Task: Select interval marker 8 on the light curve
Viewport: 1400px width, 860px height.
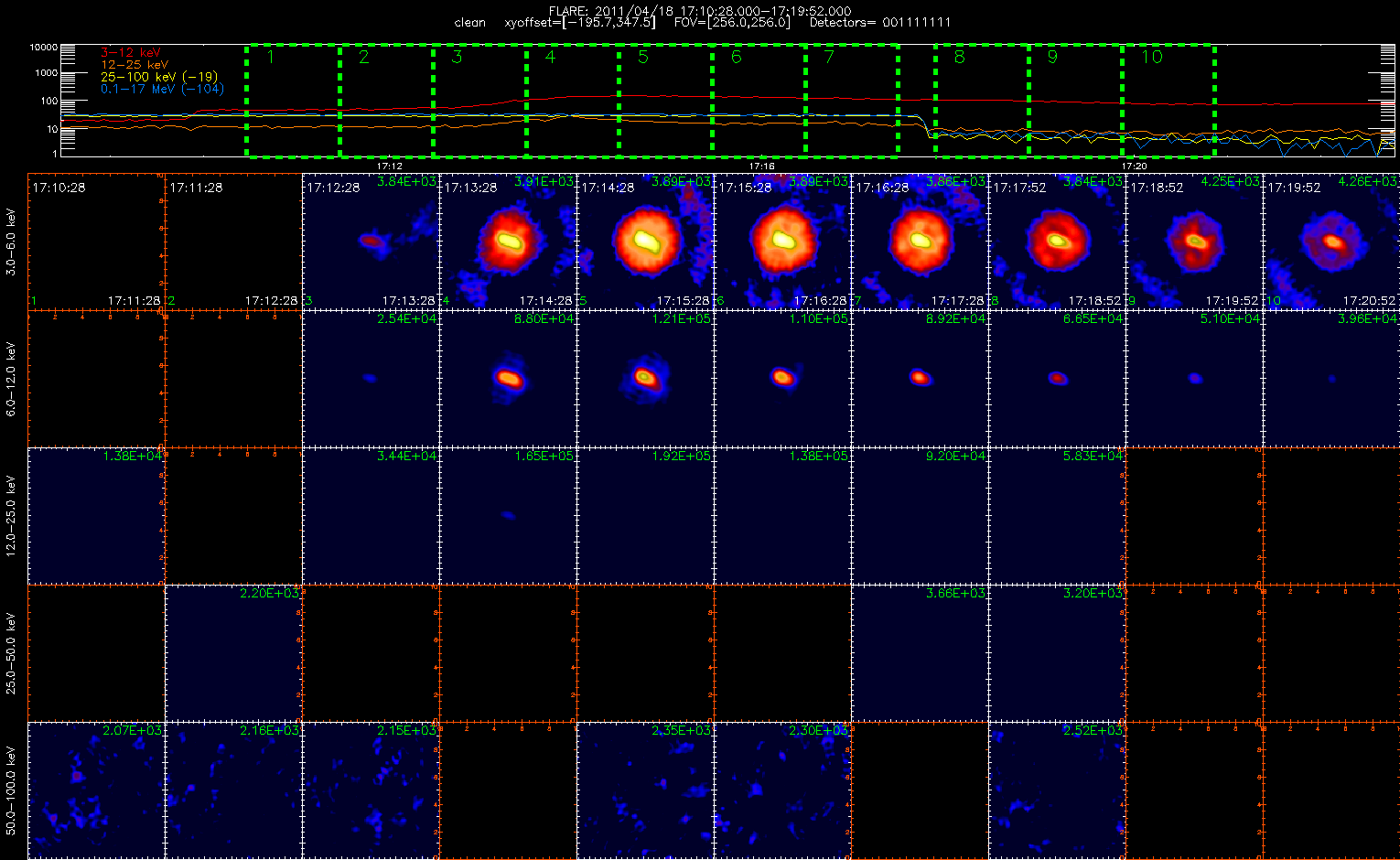Action: click(x=959, y=58)
